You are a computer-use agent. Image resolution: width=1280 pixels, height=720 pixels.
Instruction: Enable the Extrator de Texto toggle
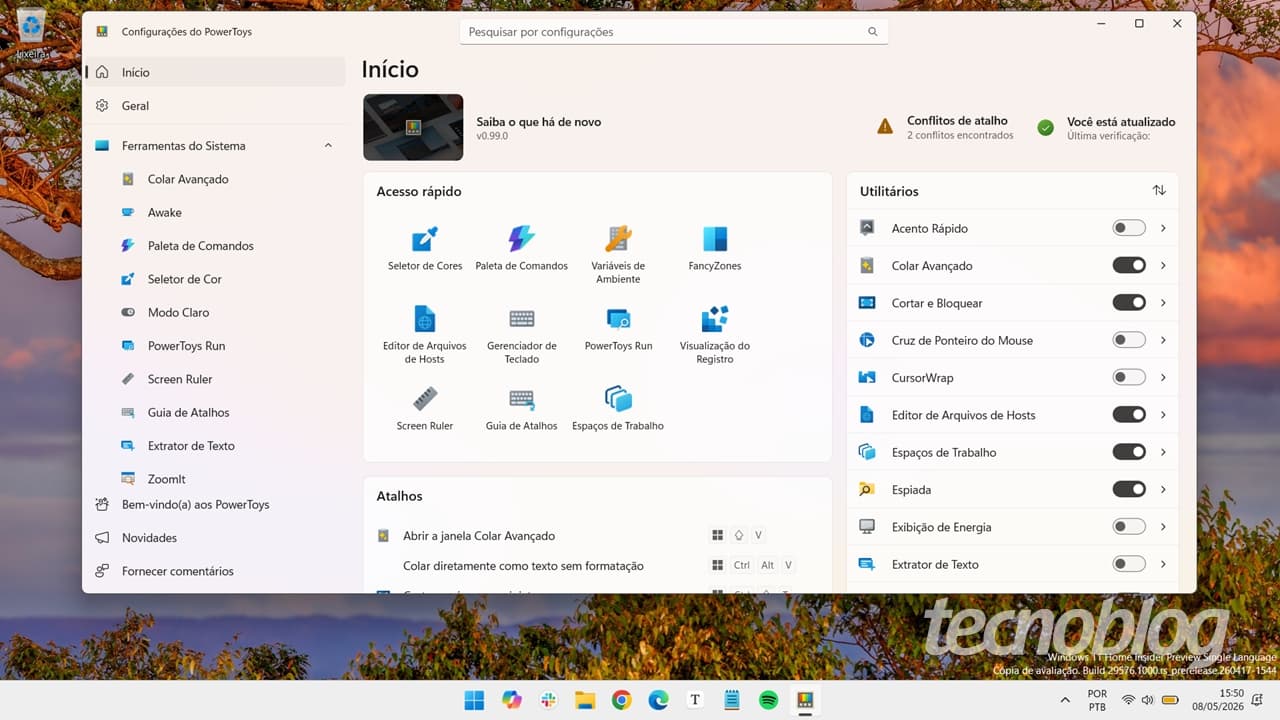pos(1129,564)
